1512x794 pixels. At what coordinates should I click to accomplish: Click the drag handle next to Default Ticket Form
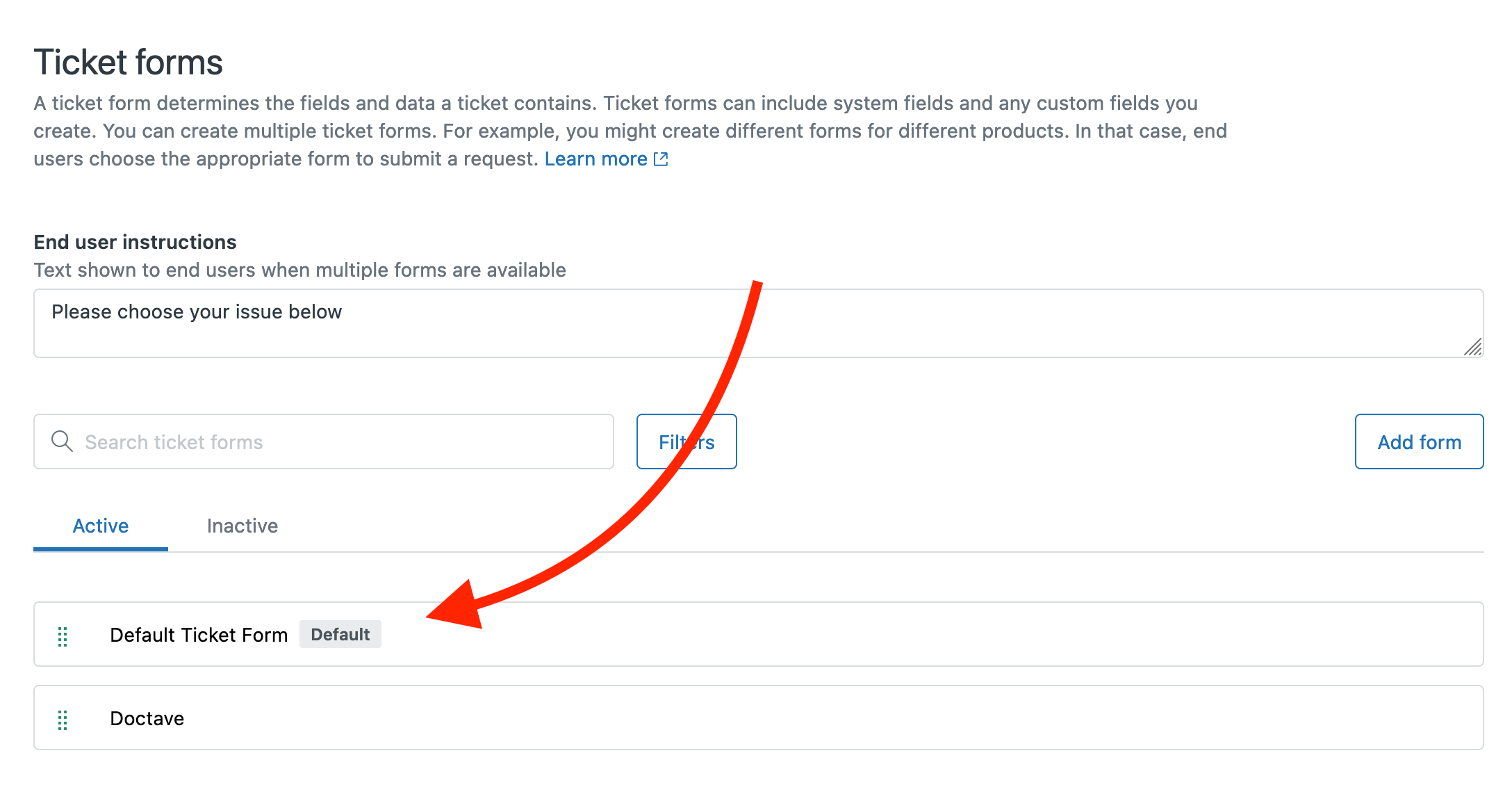(63, 635)
